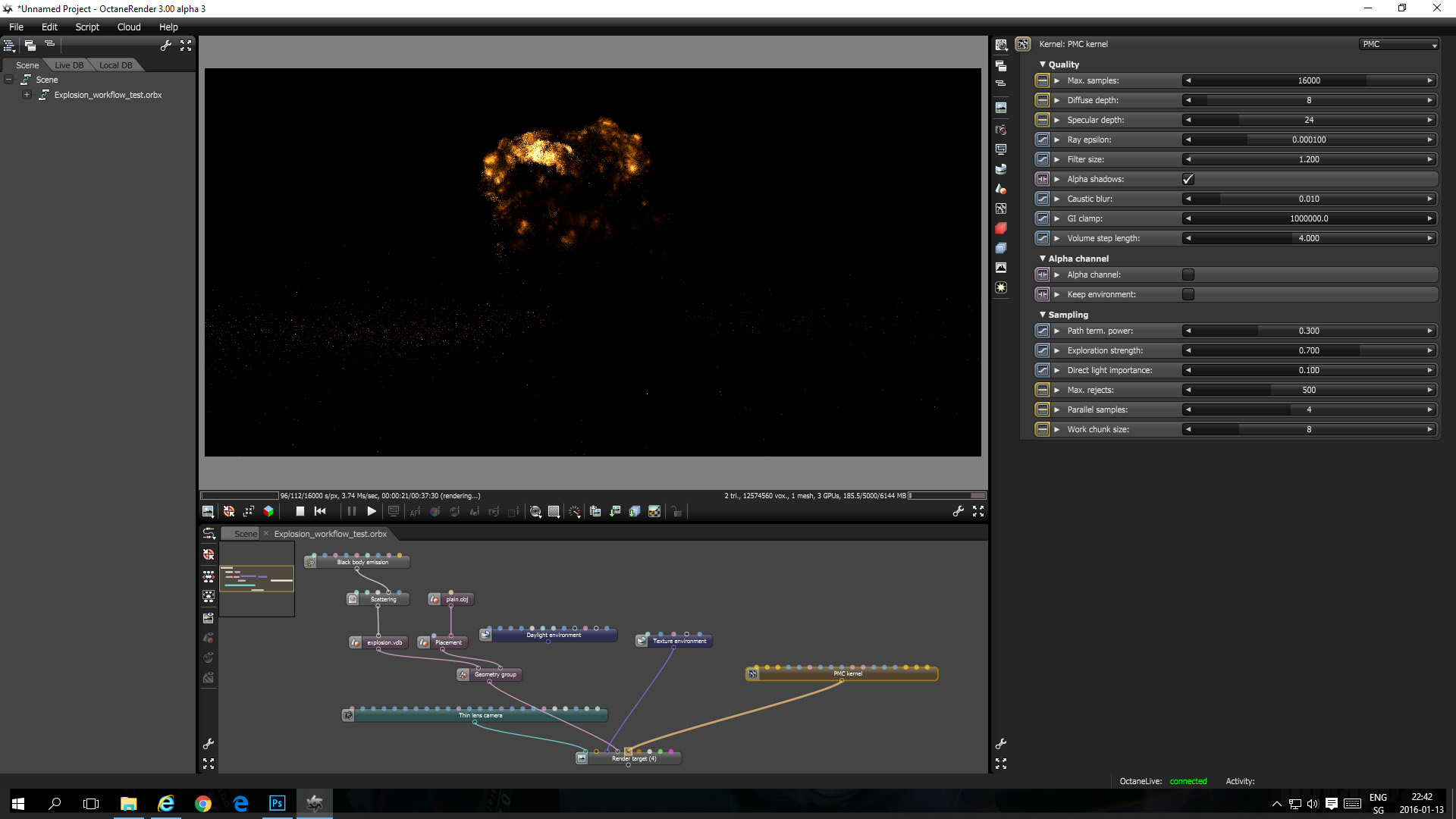Switch to the Live DB tab
The width and height of the screenshot is (1456, 819).
click(69, 65)
